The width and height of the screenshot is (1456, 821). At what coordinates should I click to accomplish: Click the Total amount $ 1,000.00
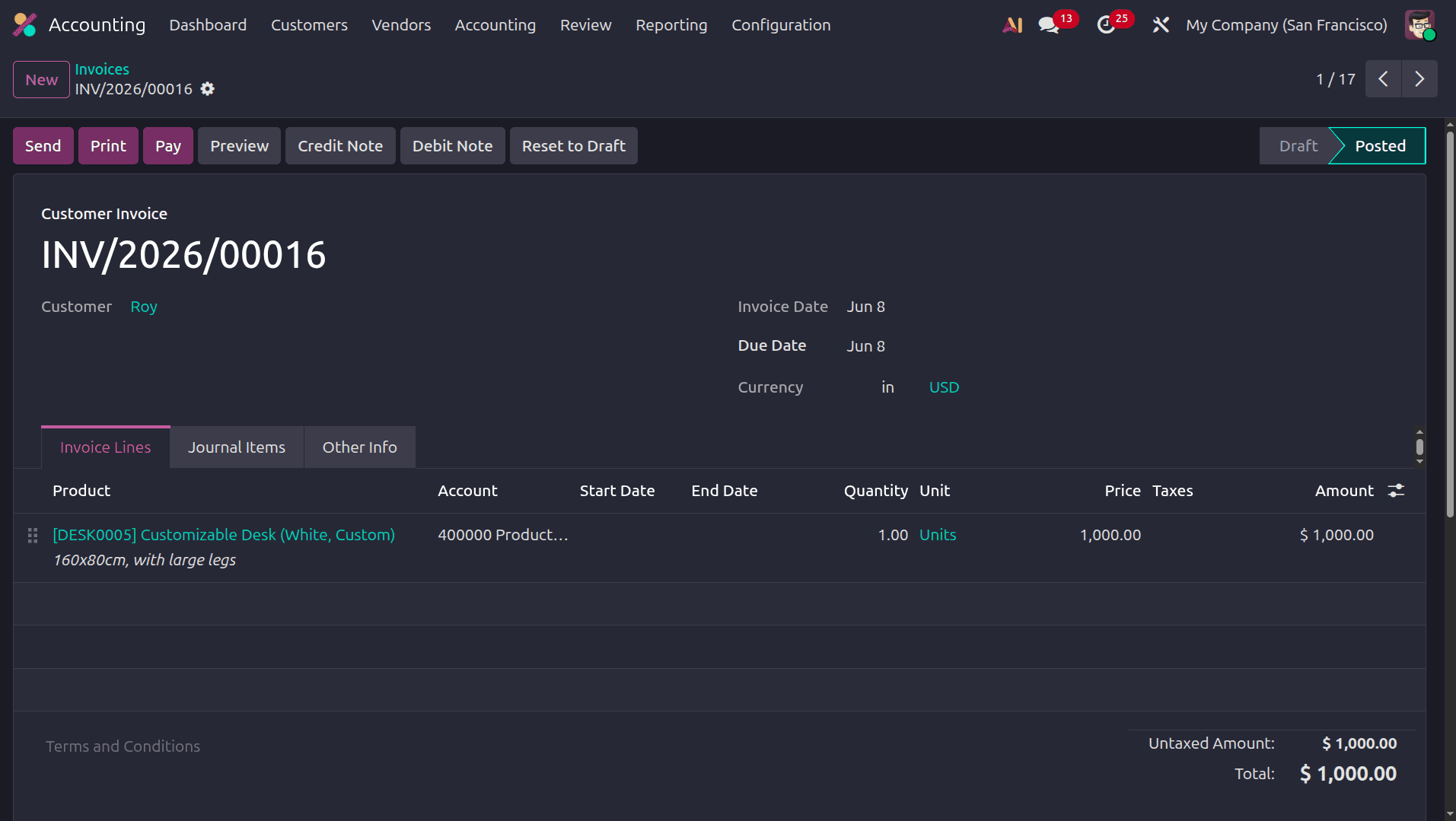1347,774
